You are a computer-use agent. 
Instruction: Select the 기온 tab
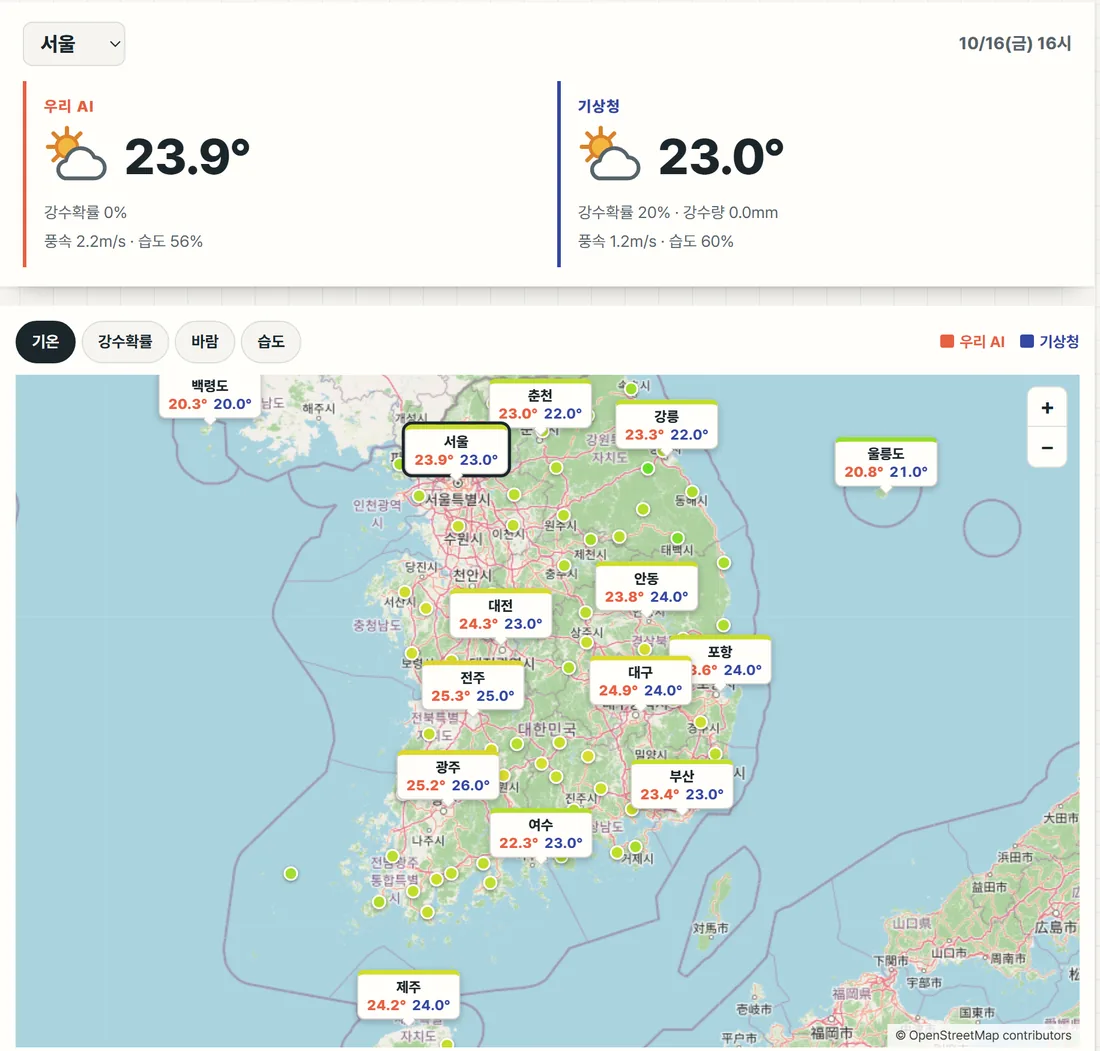pos(46,342)
